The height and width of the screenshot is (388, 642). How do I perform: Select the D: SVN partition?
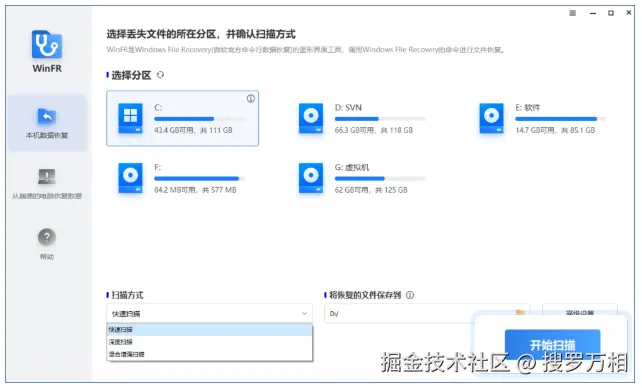[362, 118]
